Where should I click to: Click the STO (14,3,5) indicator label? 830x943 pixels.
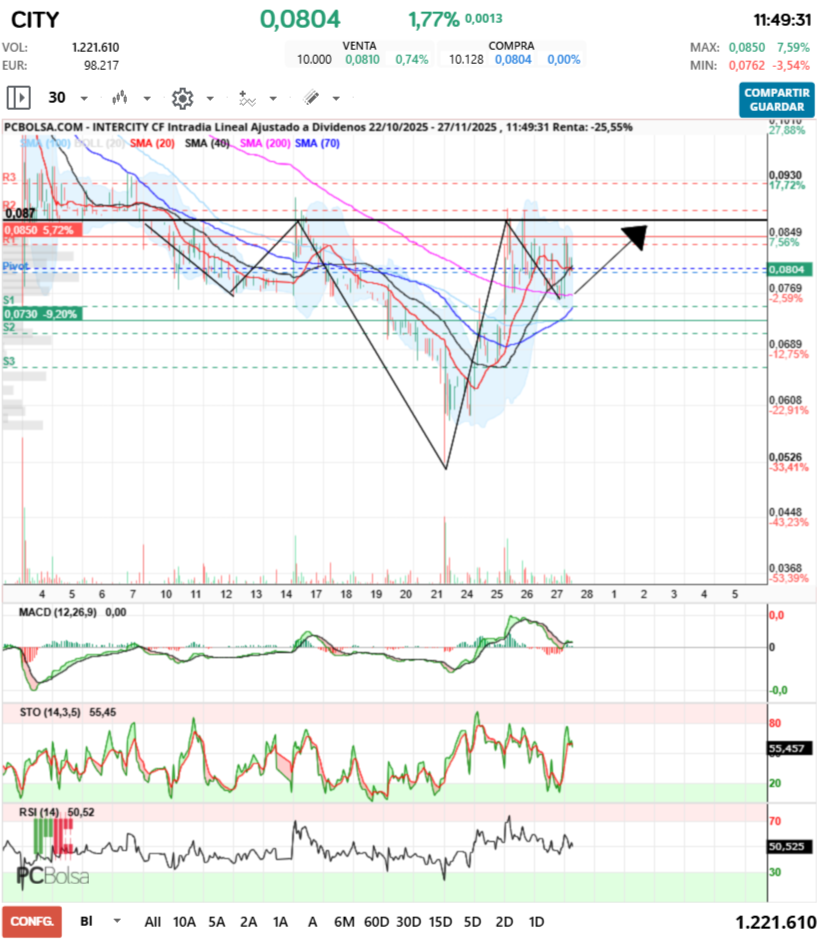tap(50, 712)
